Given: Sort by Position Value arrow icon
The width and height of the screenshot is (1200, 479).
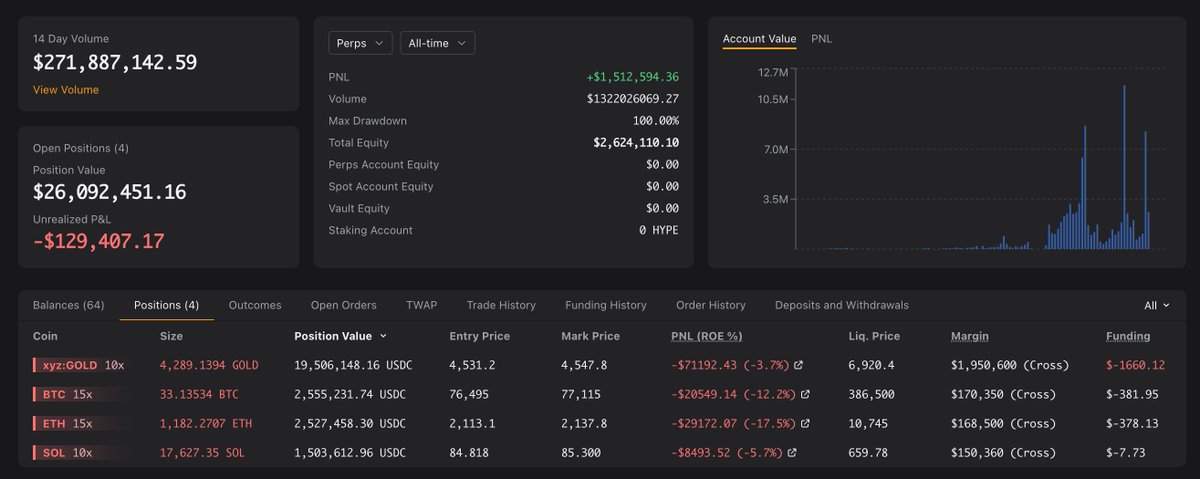Looking at the screenshot, I should pos(384,337).
